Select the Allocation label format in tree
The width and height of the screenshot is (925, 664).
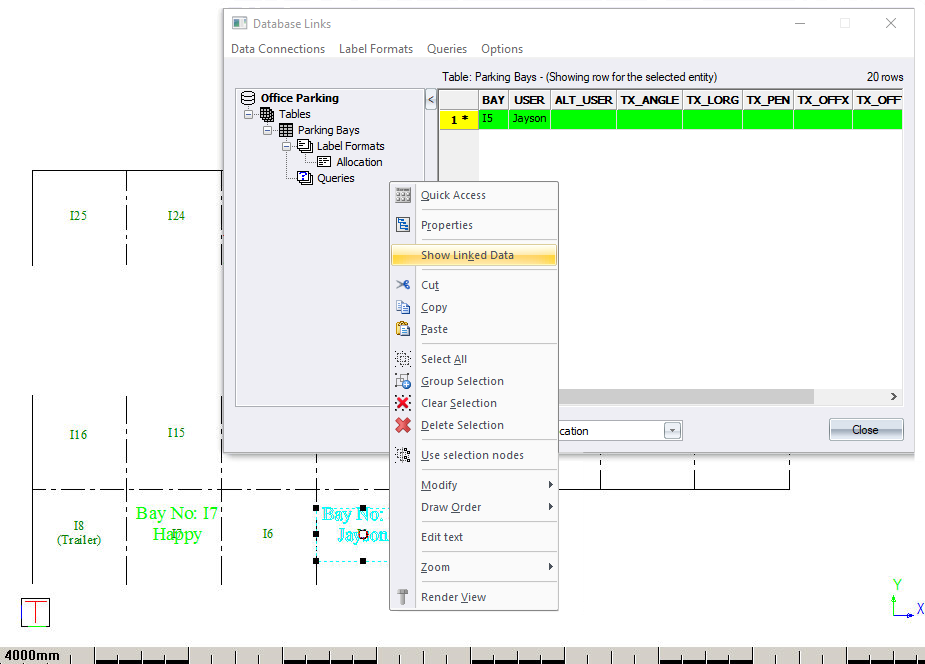tap(359, 162)
